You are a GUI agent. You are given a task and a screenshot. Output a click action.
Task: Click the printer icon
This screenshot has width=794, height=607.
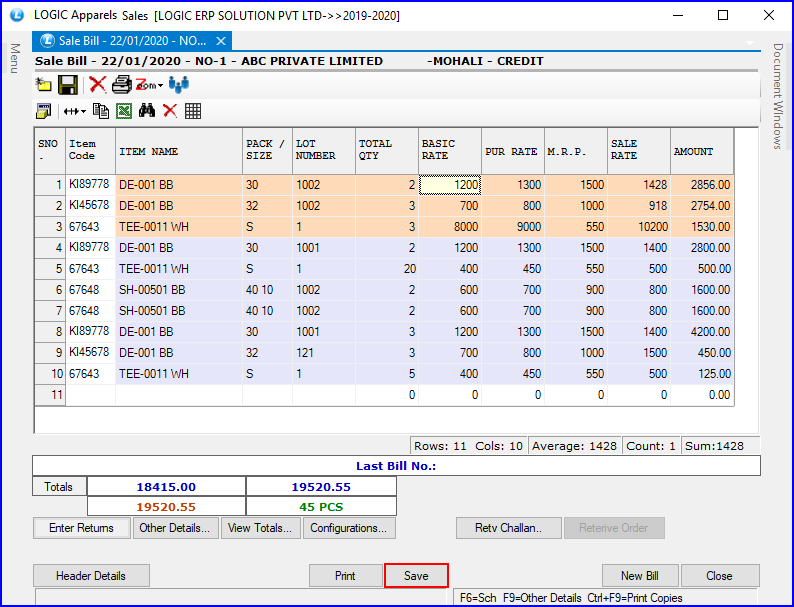pyautogui.click(x=122, y=85)
